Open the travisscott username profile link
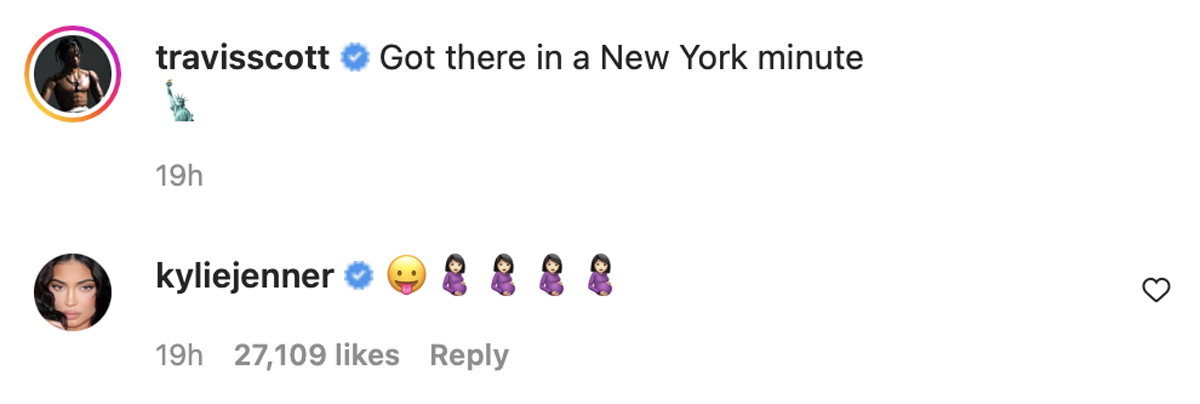Screen dimensions: 1200x404 [x=243, y=58]
